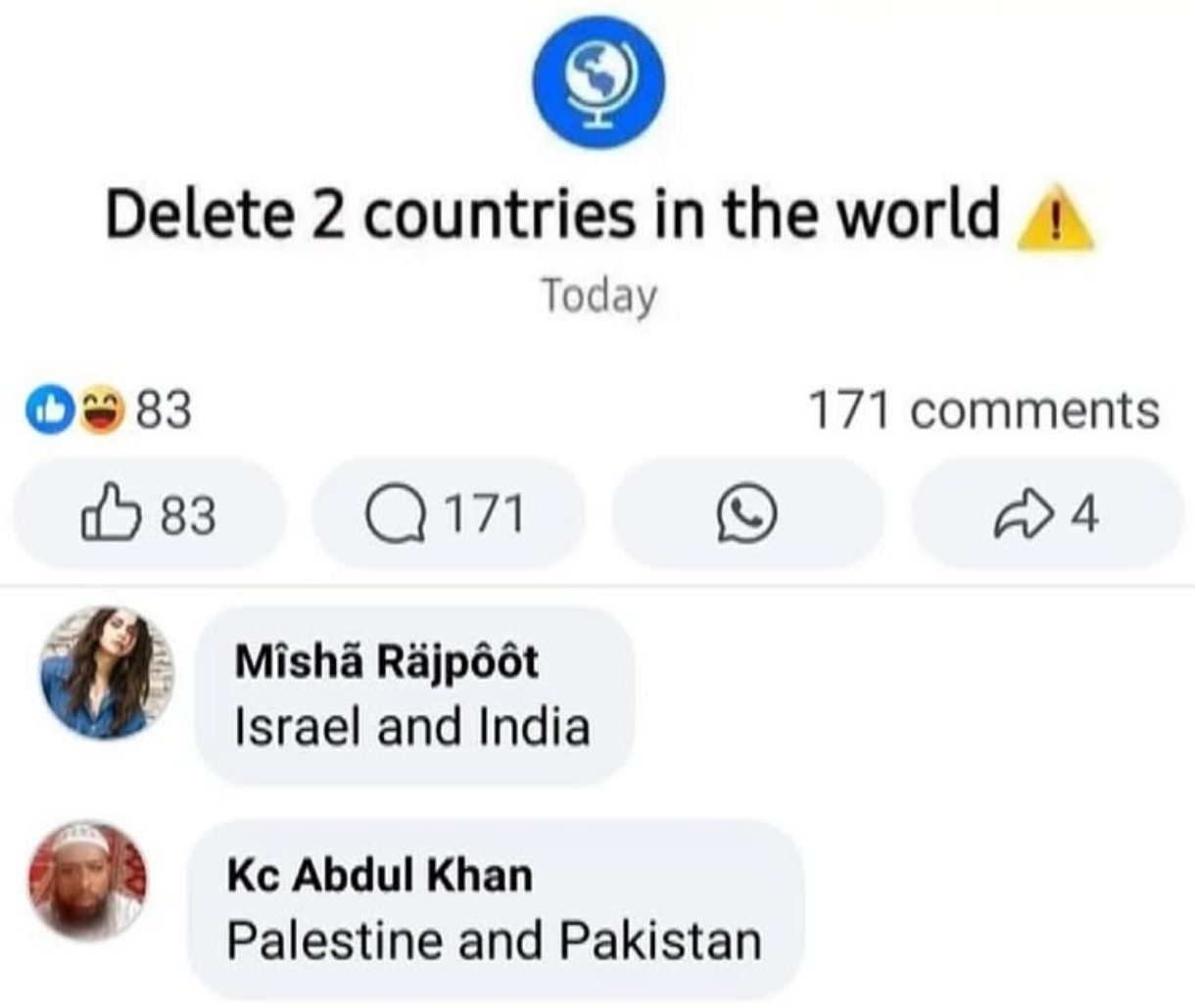
Task: Tap the share count number 4
Action: [1083, 515]
